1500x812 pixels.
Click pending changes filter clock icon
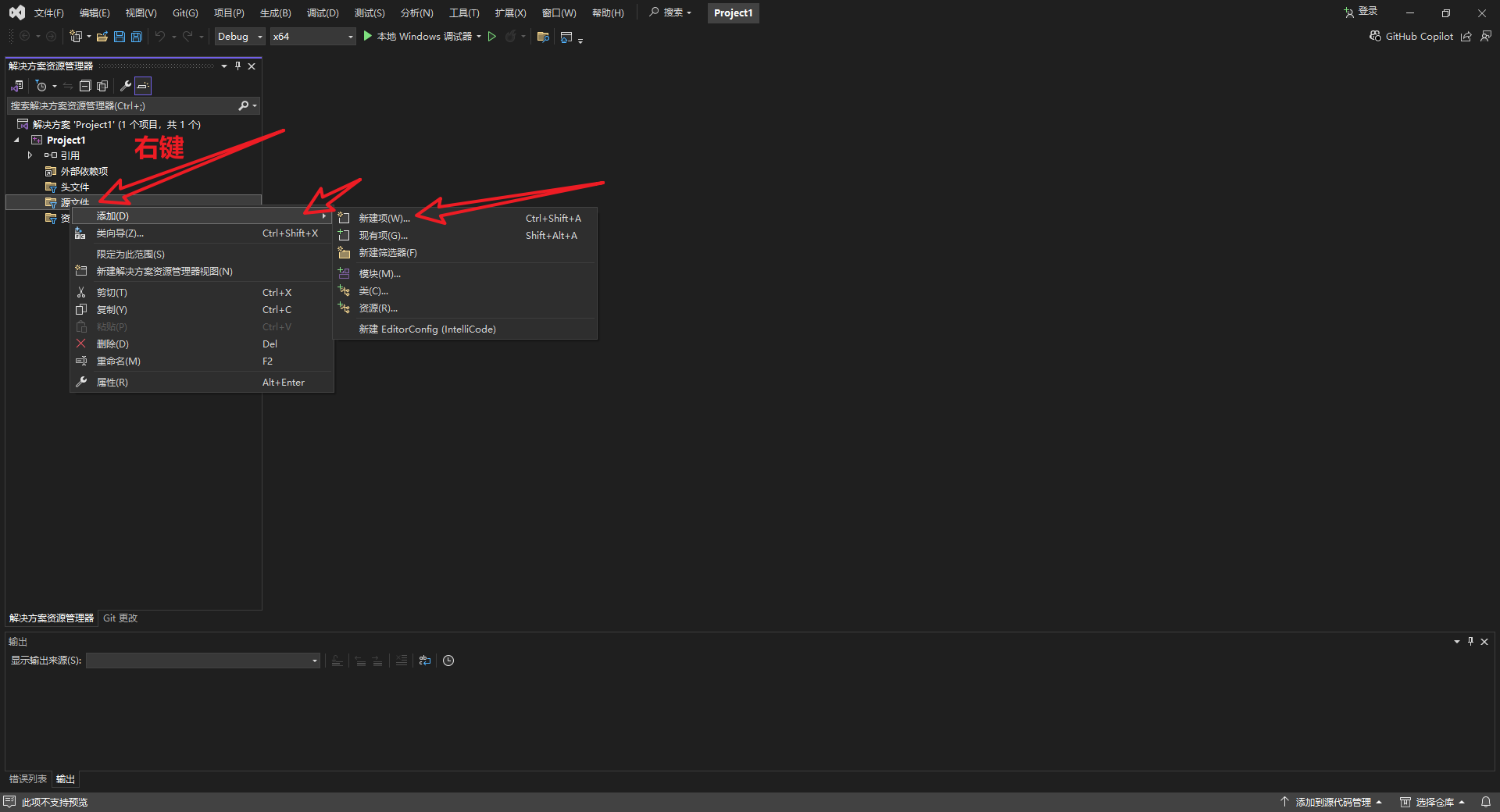[x=41, y=86]
